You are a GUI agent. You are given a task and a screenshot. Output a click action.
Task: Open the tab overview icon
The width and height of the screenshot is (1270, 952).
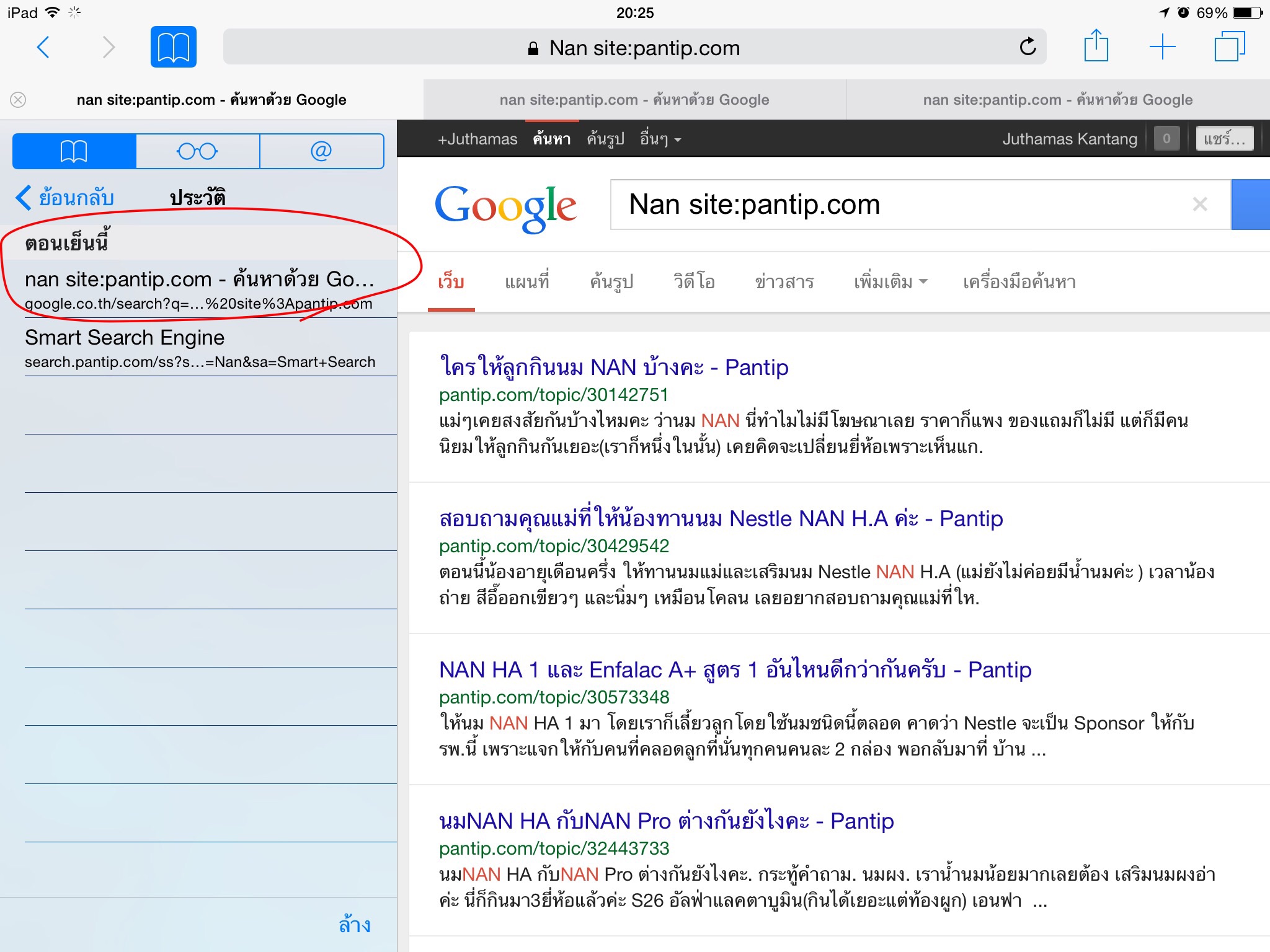click(x=1229, y=46)
